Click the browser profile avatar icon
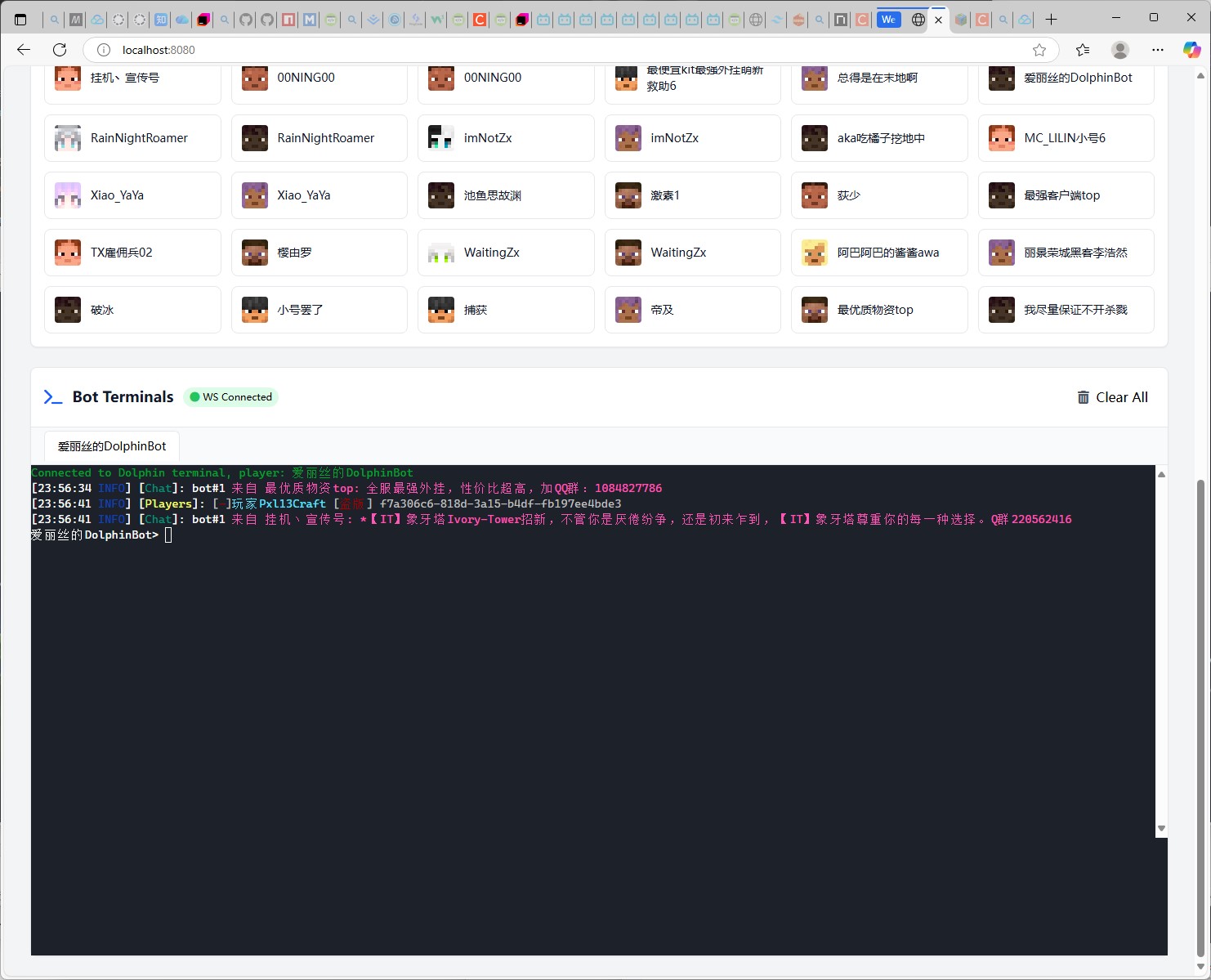 (x=1119, y=50)
